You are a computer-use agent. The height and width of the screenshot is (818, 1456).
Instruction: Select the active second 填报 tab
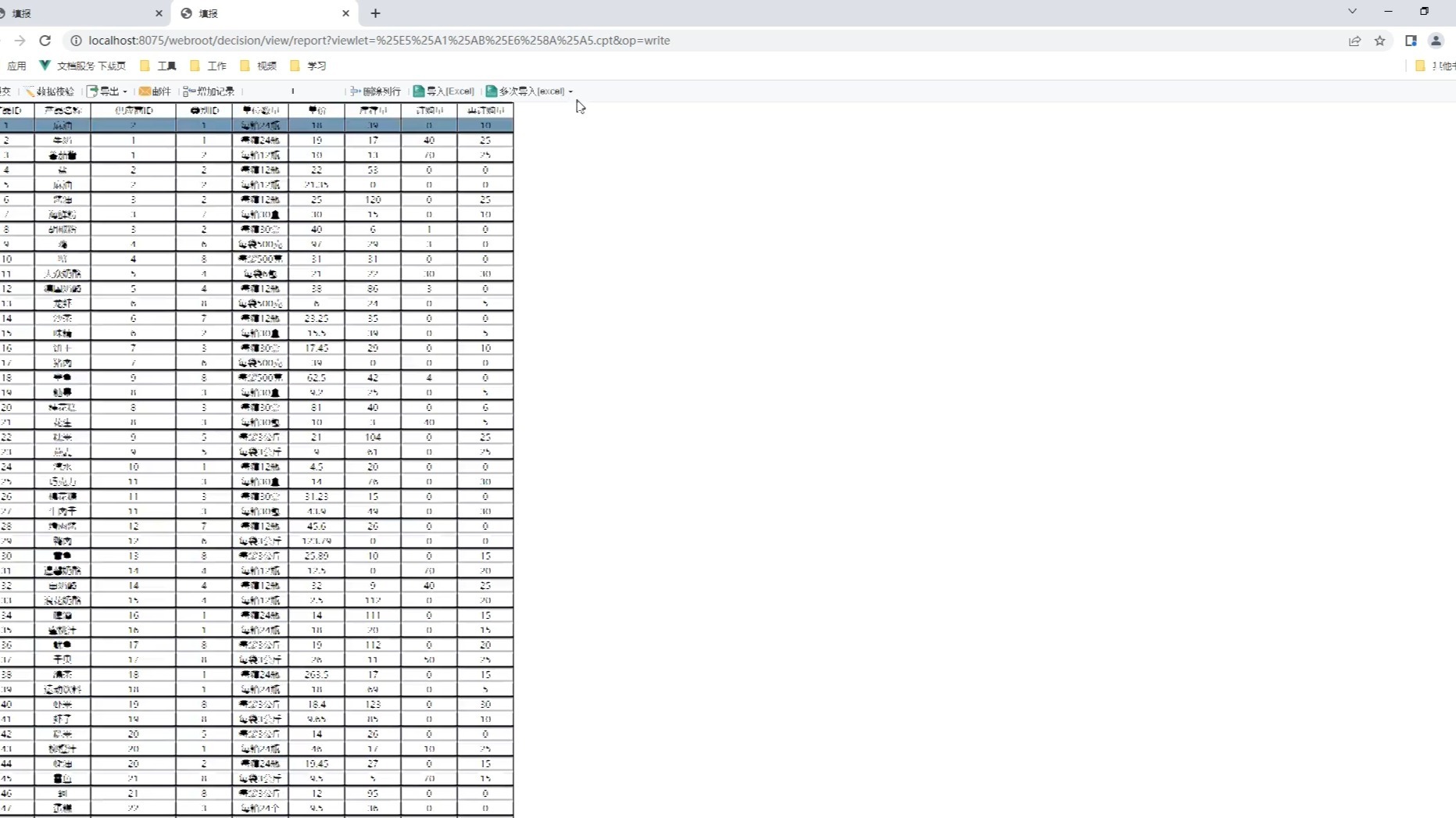[x=266, y=13]
